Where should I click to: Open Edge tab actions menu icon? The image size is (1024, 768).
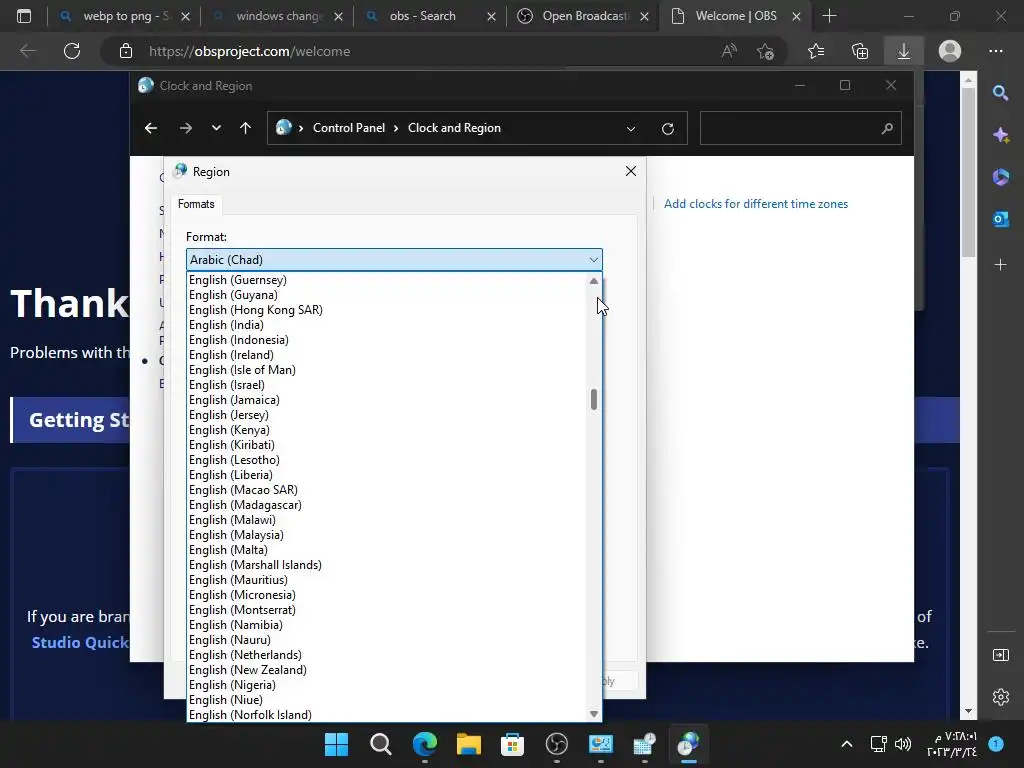tap(24, 16)
